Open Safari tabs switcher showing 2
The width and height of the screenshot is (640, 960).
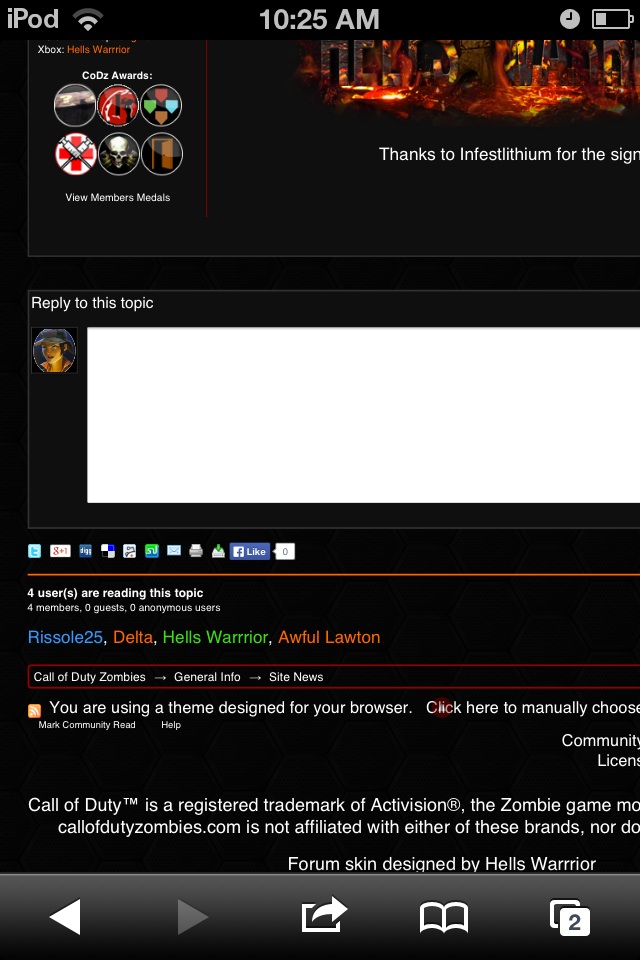point(570,917)
